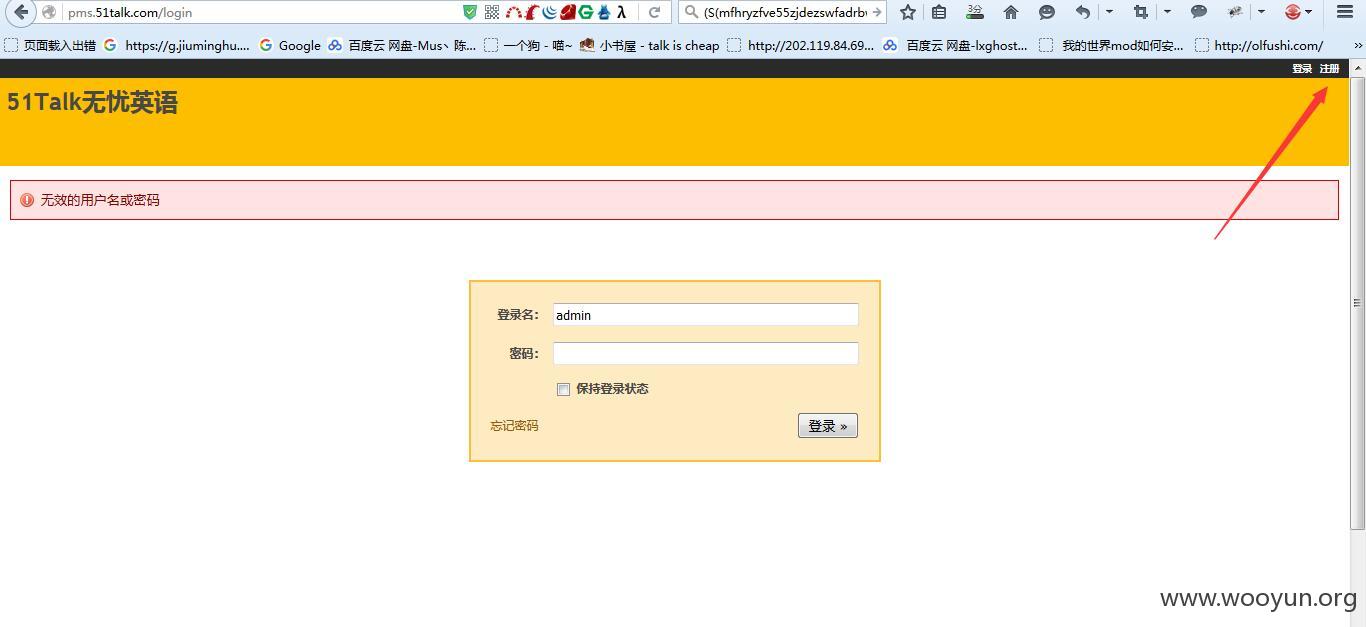This screenshot has height=627, width=1366.
Task: Open the http://olfushi.com/ bookmark
Action: point(1260,45)
